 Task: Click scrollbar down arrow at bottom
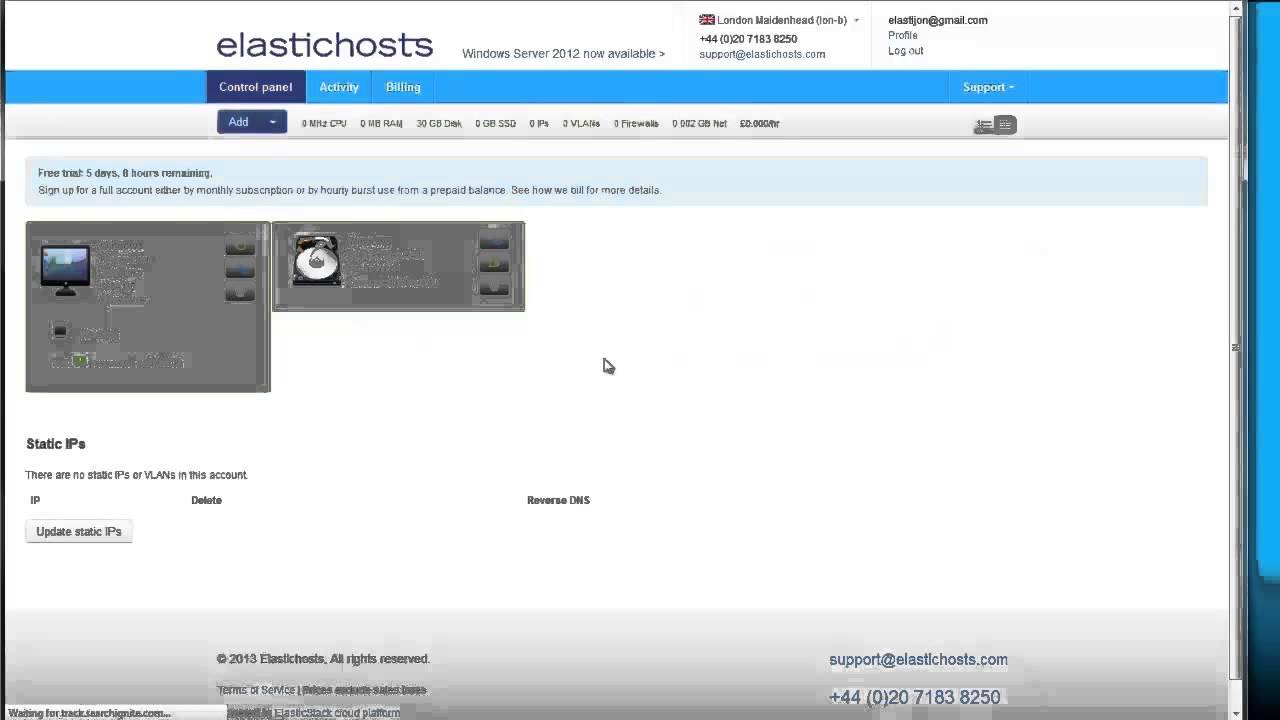coord(1236,713)
